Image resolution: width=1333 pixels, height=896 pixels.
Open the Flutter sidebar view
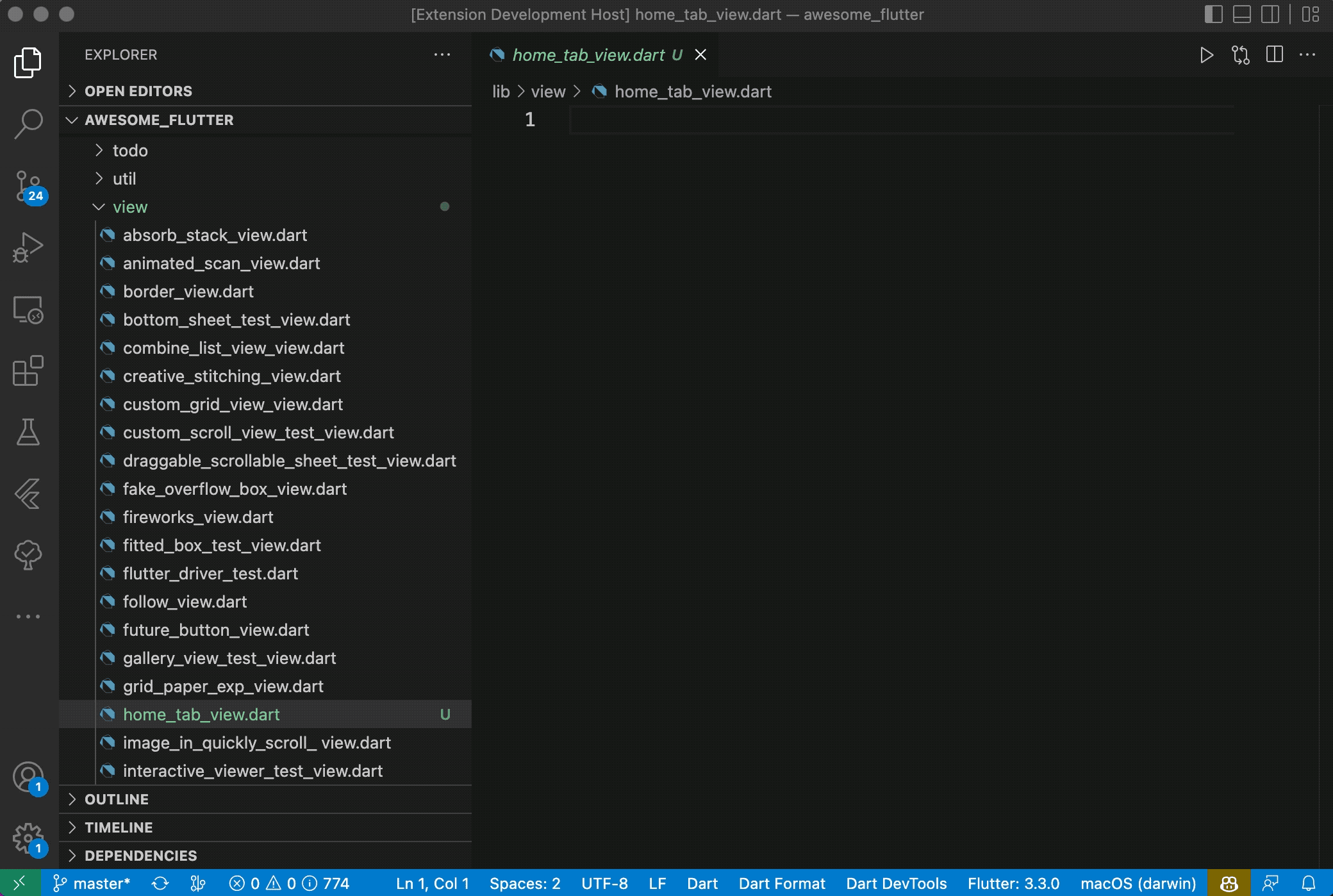[x=28, y=494]
